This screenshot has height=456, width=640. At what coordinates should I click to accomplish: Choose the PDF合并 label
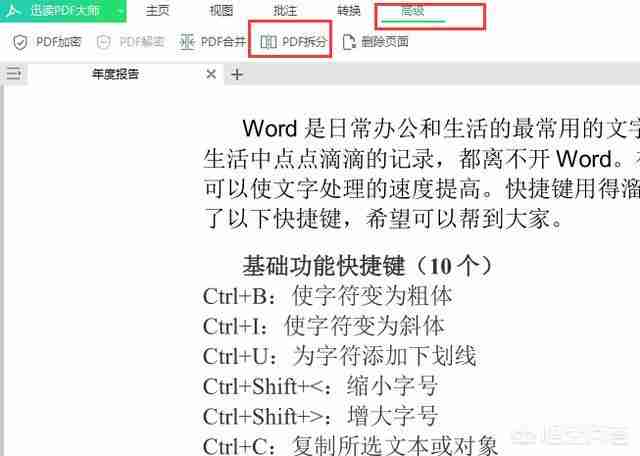click(x=224, y=41)
